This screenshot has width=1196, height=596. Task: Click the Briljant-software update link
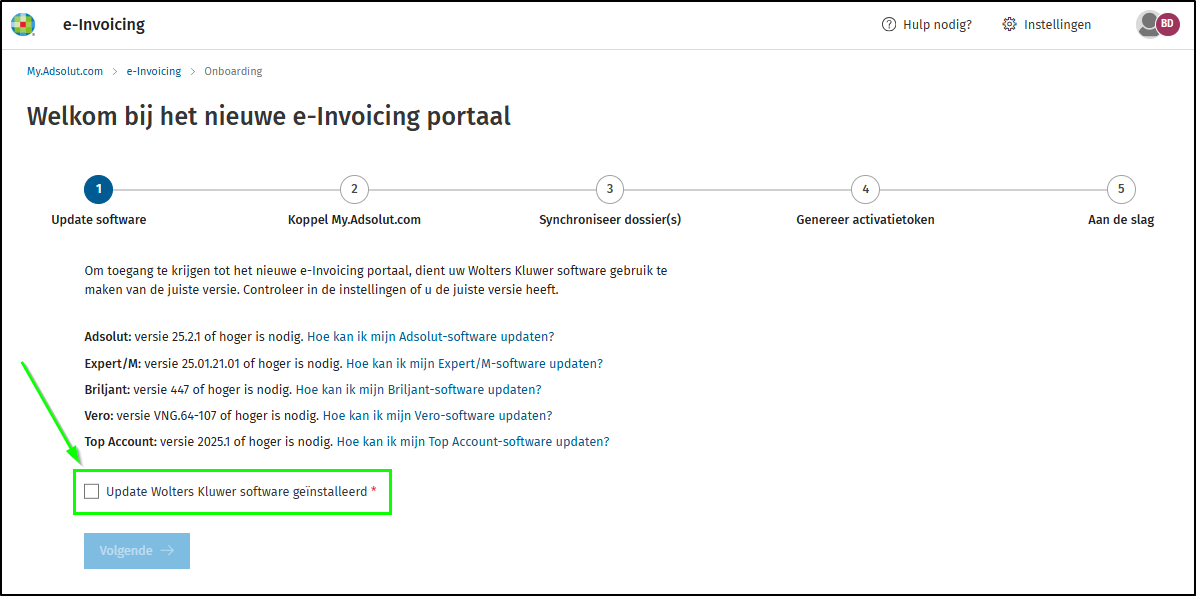click(418, 389)
